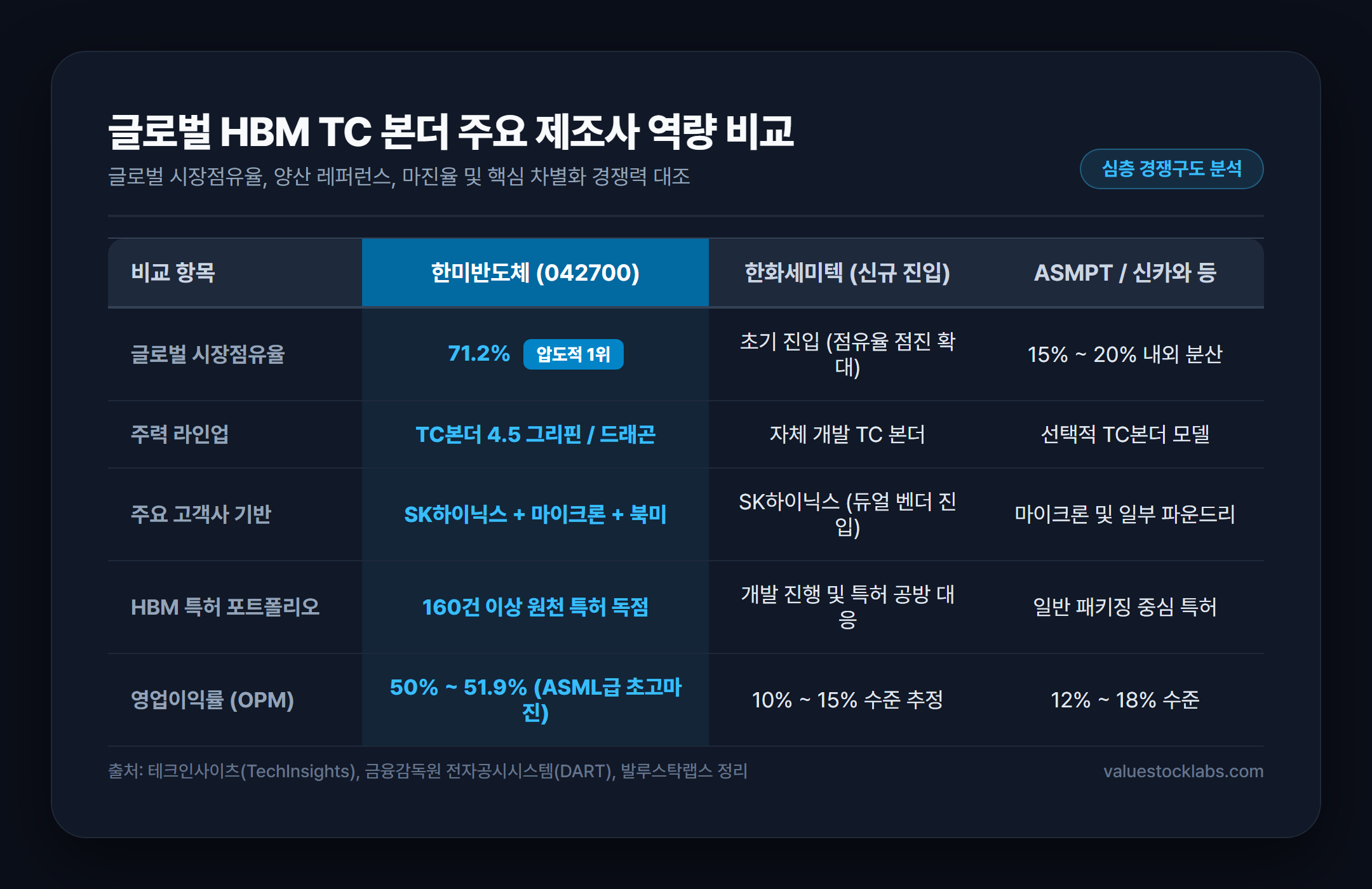
Task: Select the HBM 특허 포트폴리오 row label
Action: [225, 607]
